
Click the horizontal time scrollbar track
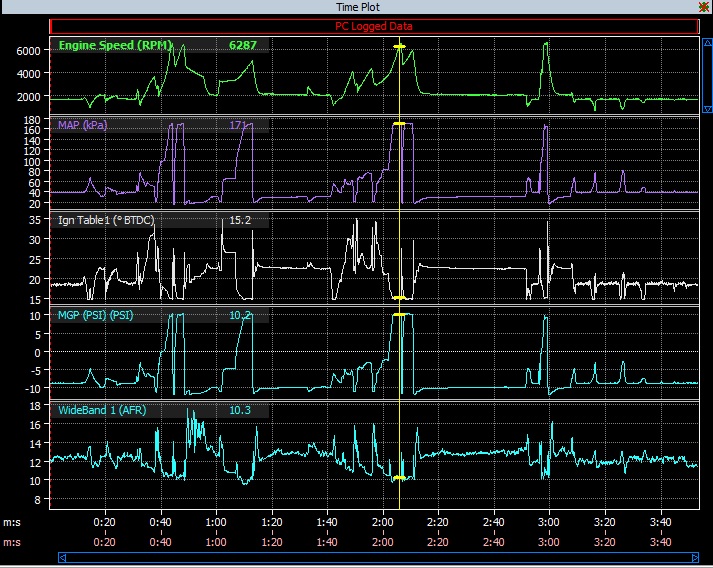tap(378, 558)
